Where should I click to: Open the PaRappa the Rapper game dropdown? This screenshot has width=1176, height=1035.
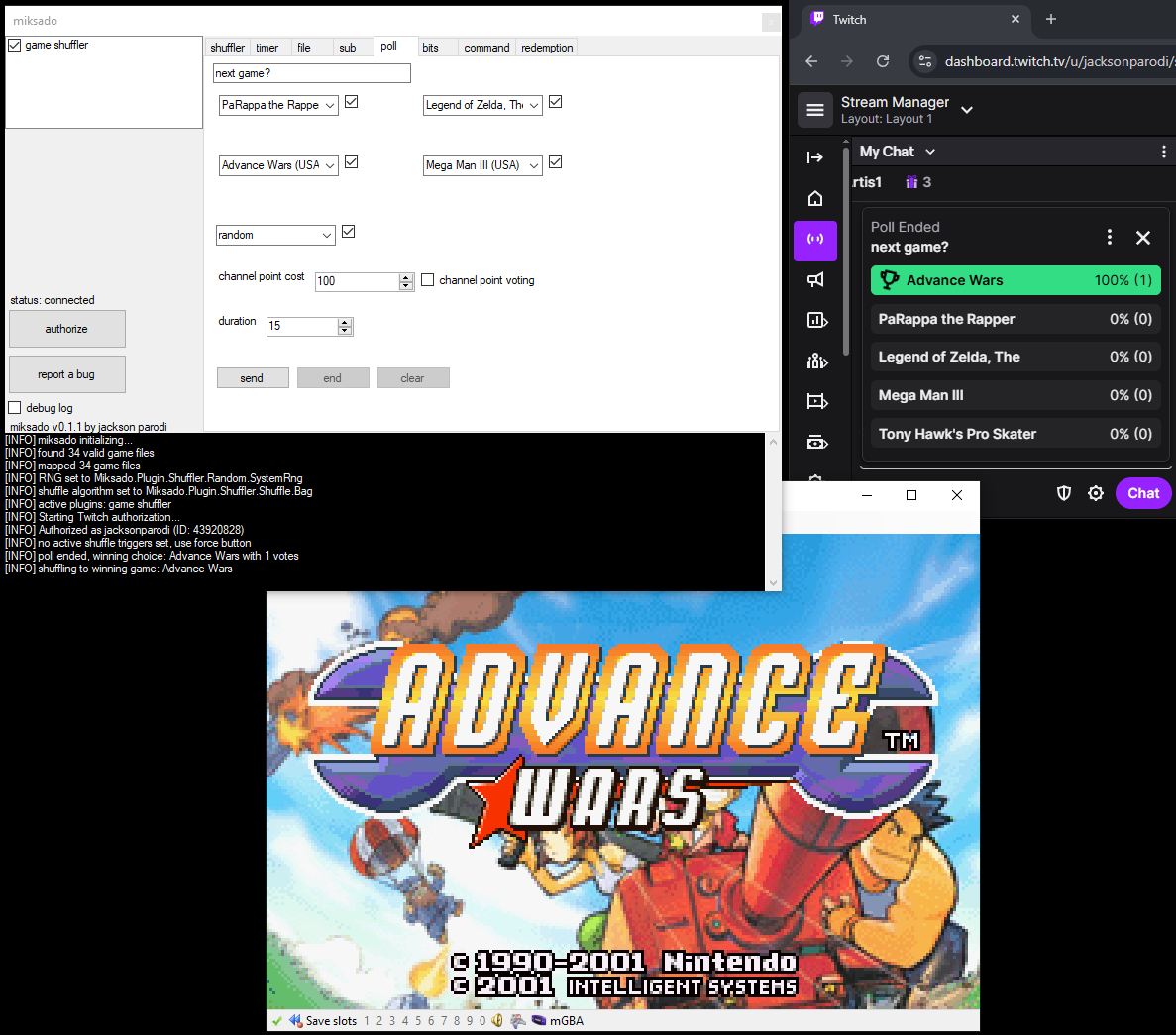[278, 105]
